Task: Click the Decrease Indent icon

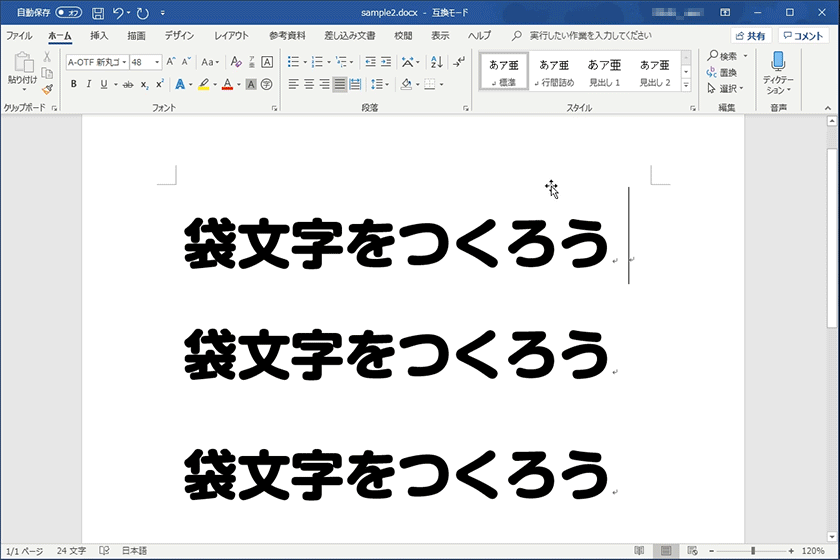Action: [x=370, y=62]
